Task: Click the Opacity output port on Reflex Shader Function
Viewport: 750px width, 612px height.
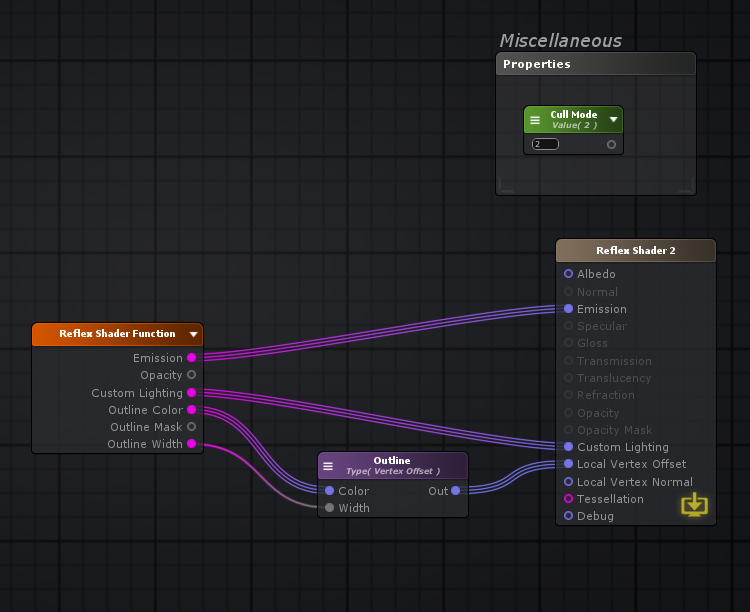Action: 192,375
